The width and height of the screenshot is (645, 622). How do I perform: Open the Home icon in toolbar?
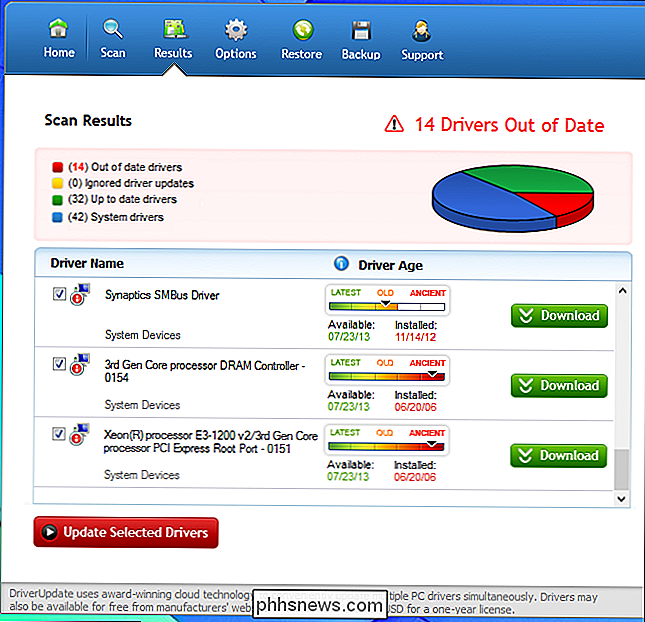tap(58, 29)
